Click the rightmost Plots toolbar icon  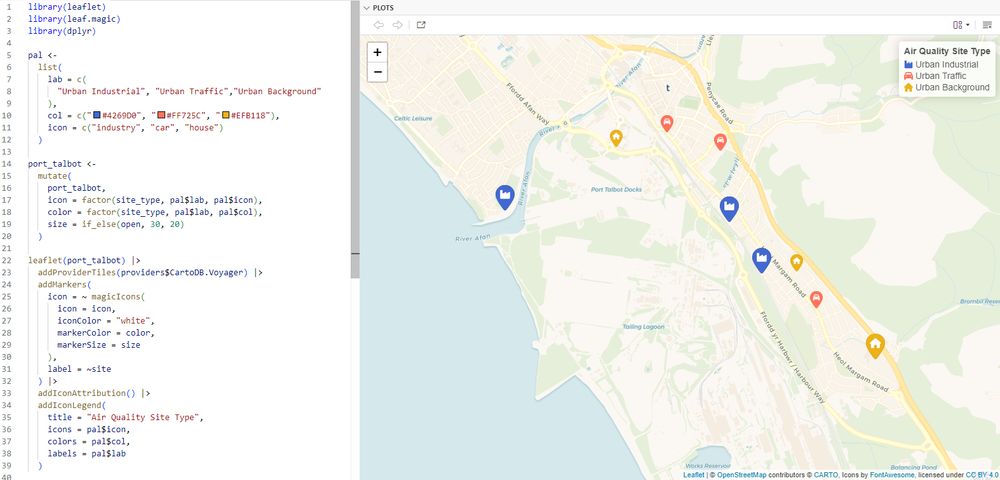[987, 25]
